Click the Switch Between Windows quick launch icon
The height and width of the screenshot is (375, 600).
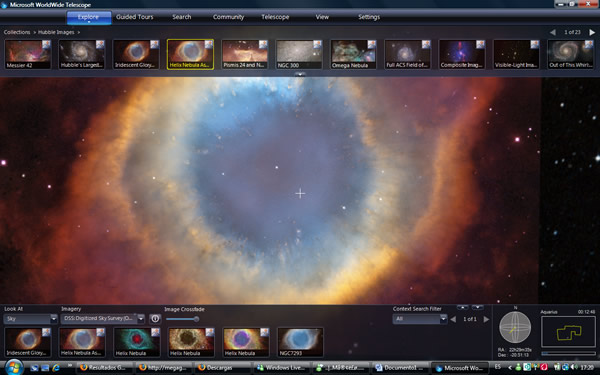click(45, 368)
